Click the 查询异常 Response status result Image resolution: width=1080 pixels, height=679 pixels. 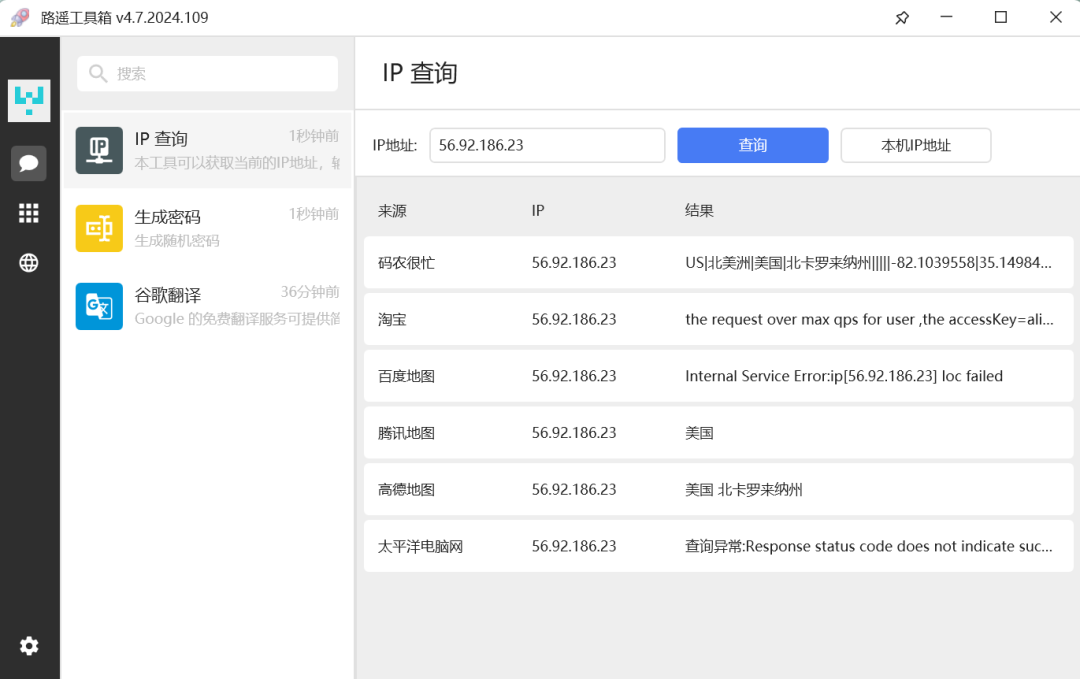[x=869, y=546]
